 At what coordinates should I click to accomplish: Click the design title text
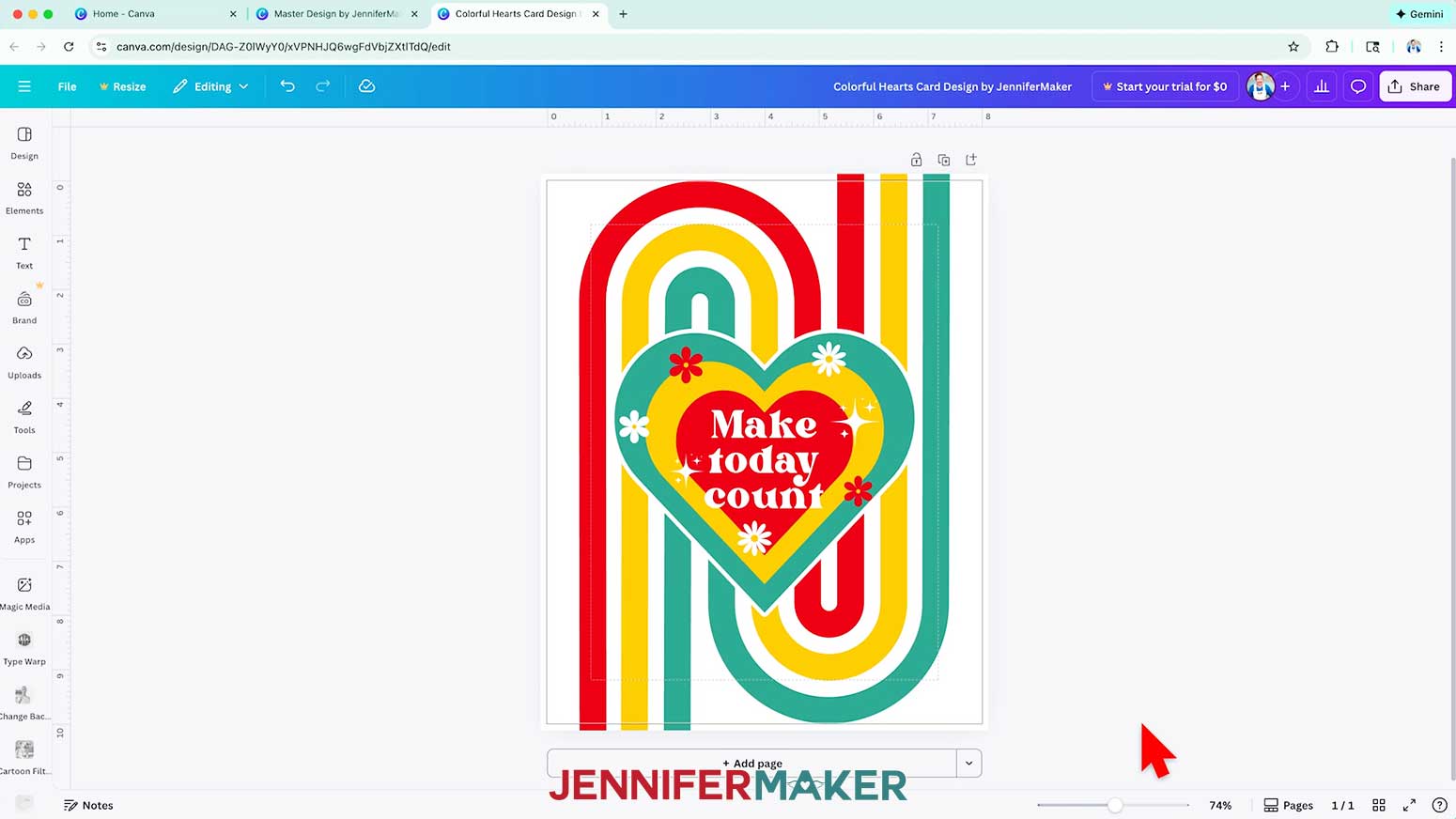pos(953,86)
